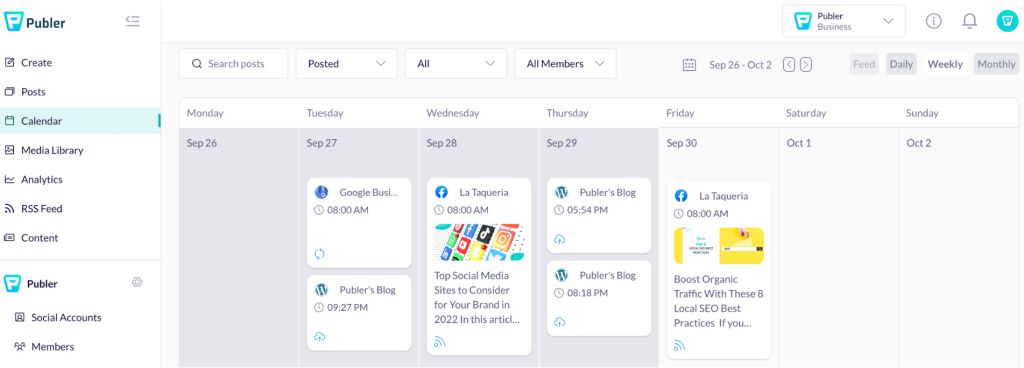Open the 09:27 PM Publer's Blog post
Screen dimensions: 1024x368
(x=359, y=313)
